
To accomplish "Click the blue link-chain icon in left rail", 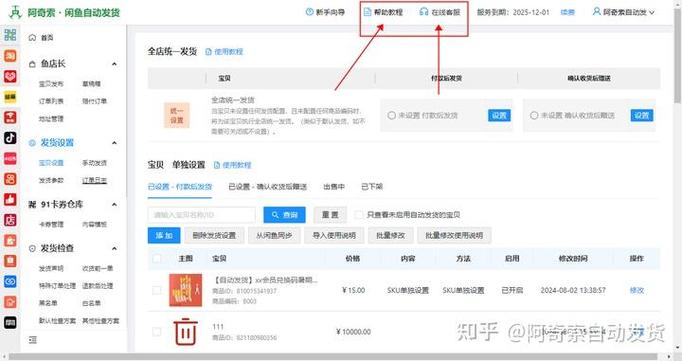I will [x=10, y=281].
